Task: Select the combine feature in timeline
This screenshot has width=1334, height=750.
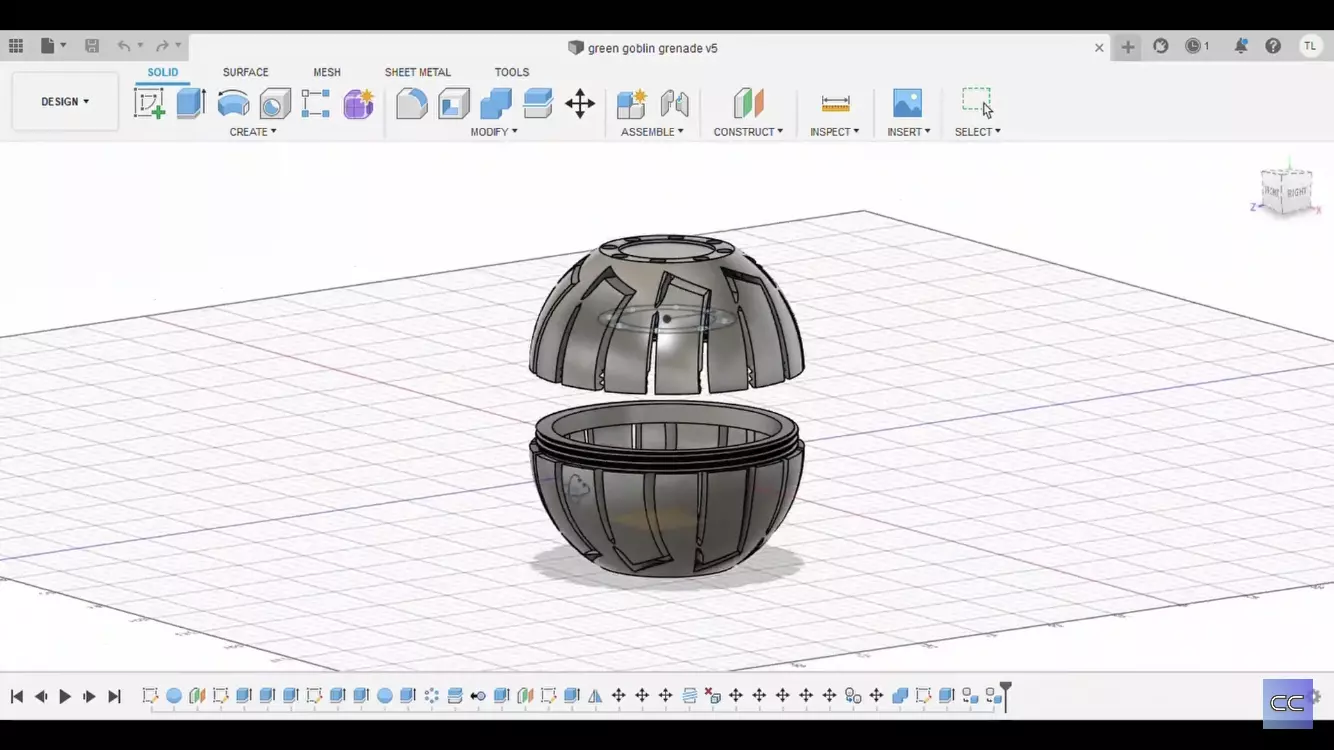Action: point(900,696)
